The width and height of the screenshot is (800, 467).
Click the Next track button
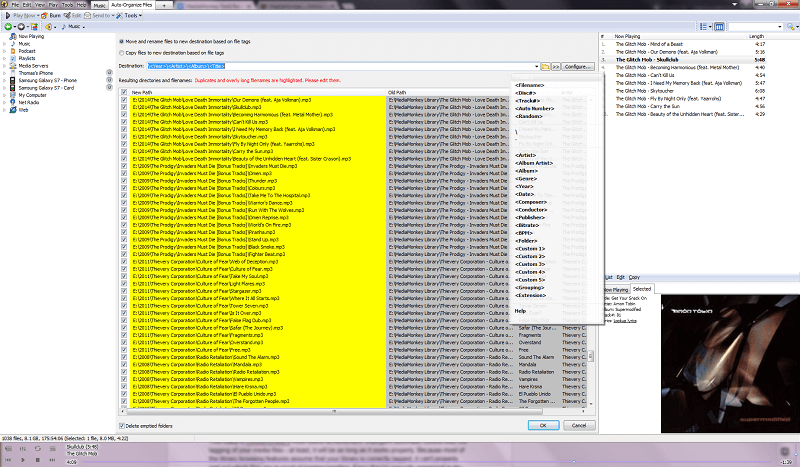pos(52,460)
